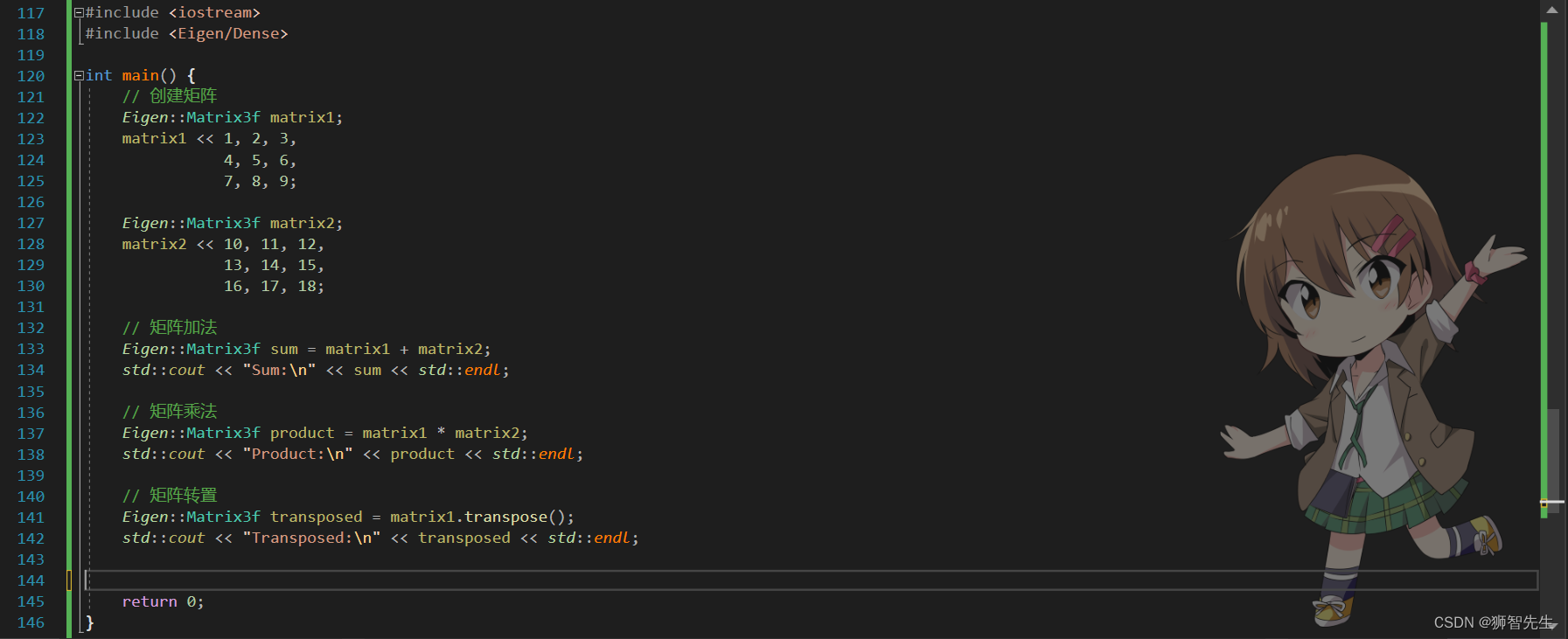This screenshot has height=639, width=1568.
Task: Click the empty current line 144
Action: (x=811, y=580)
